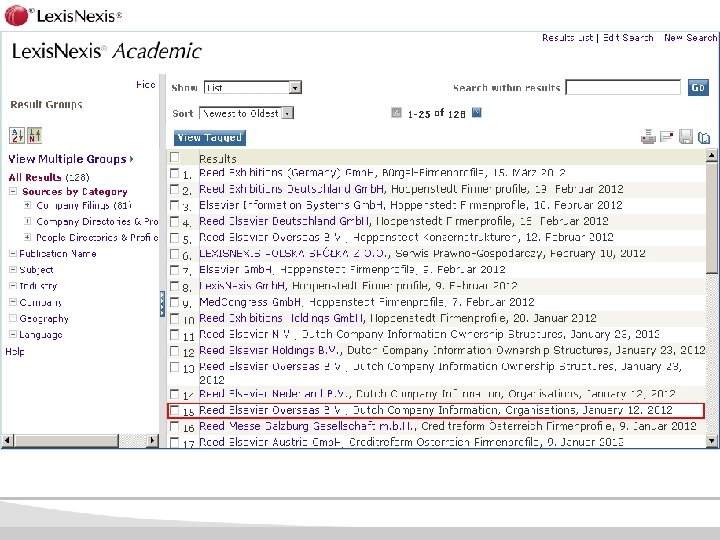Tick checkbox for result 8 LexisNexis GmbH

pyautogui.click(x=174, y=286)
